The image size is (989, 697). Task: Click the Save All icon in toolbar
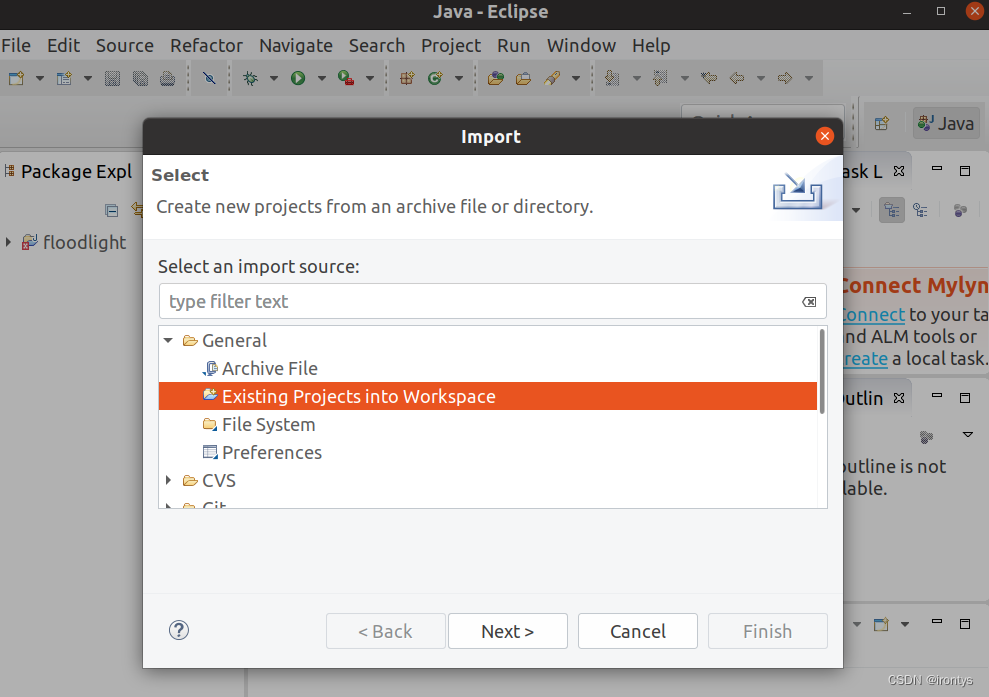[x=140, y=78]
